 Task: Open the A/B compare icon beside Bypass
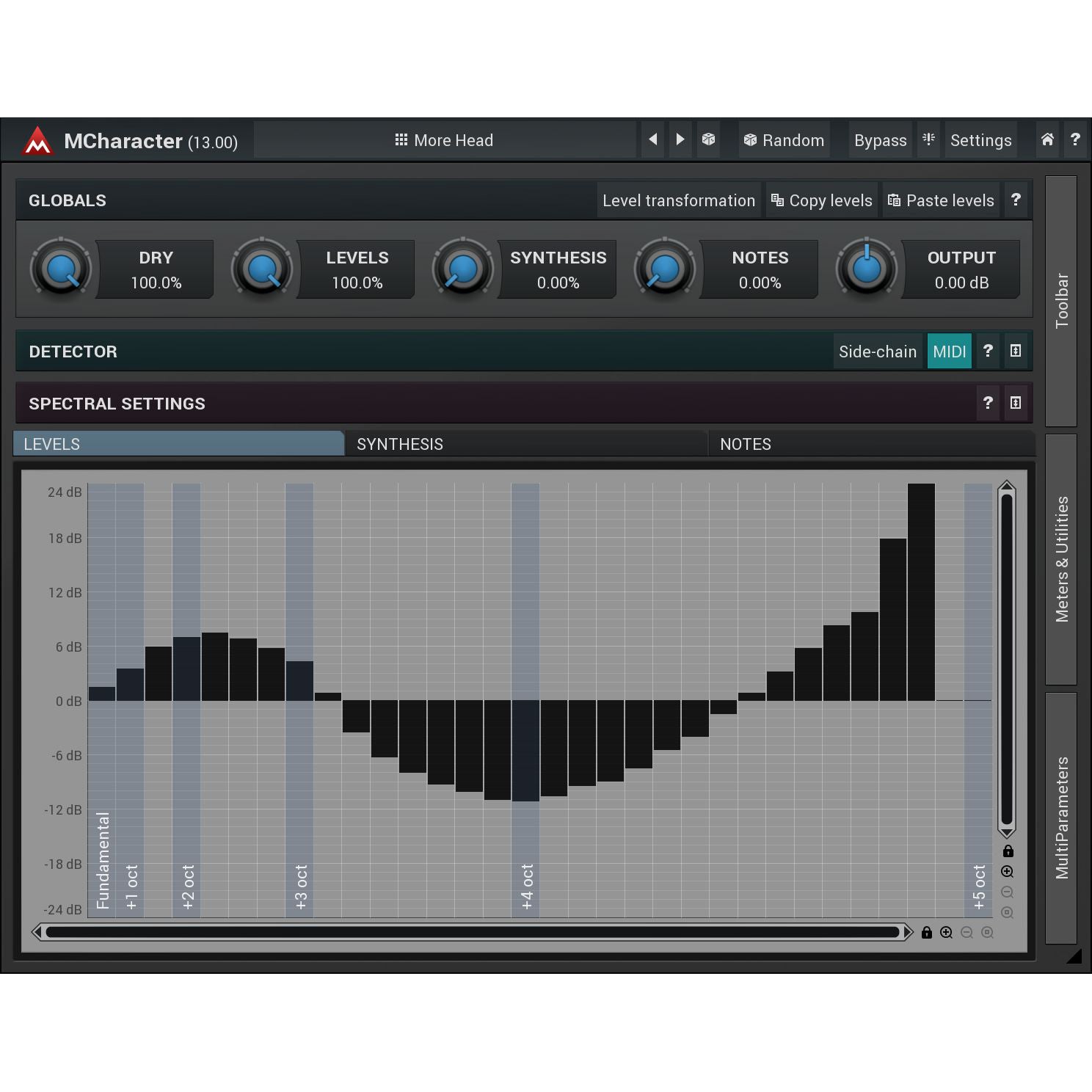click(928, 139)
